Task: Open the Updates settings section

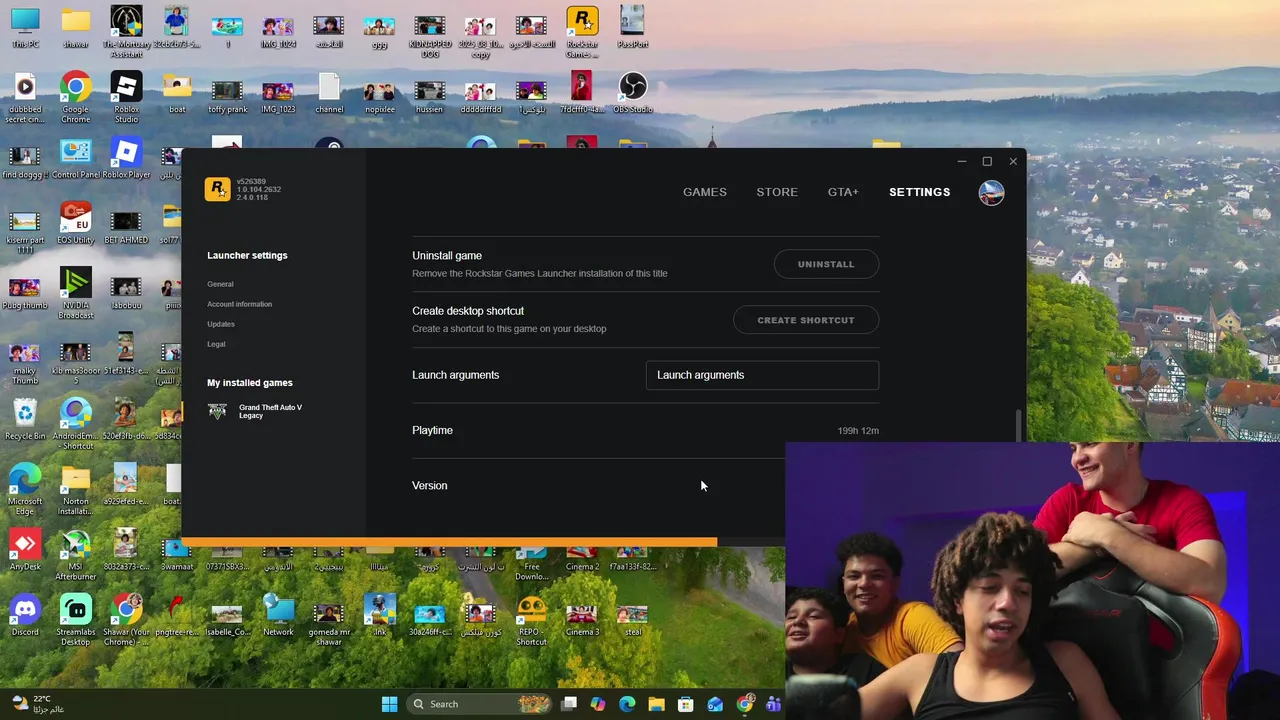Action: [221, 324]
